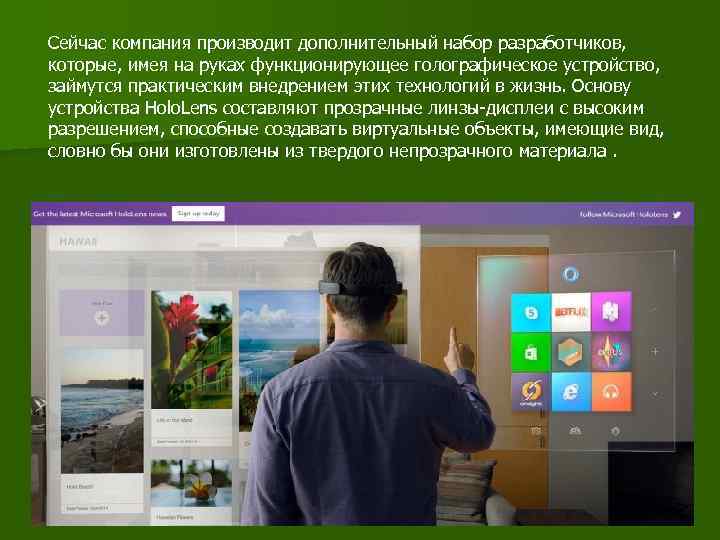Open the colorful purple game tile
The width and height of the screenshot is (720, 540).
pos(611,352)
